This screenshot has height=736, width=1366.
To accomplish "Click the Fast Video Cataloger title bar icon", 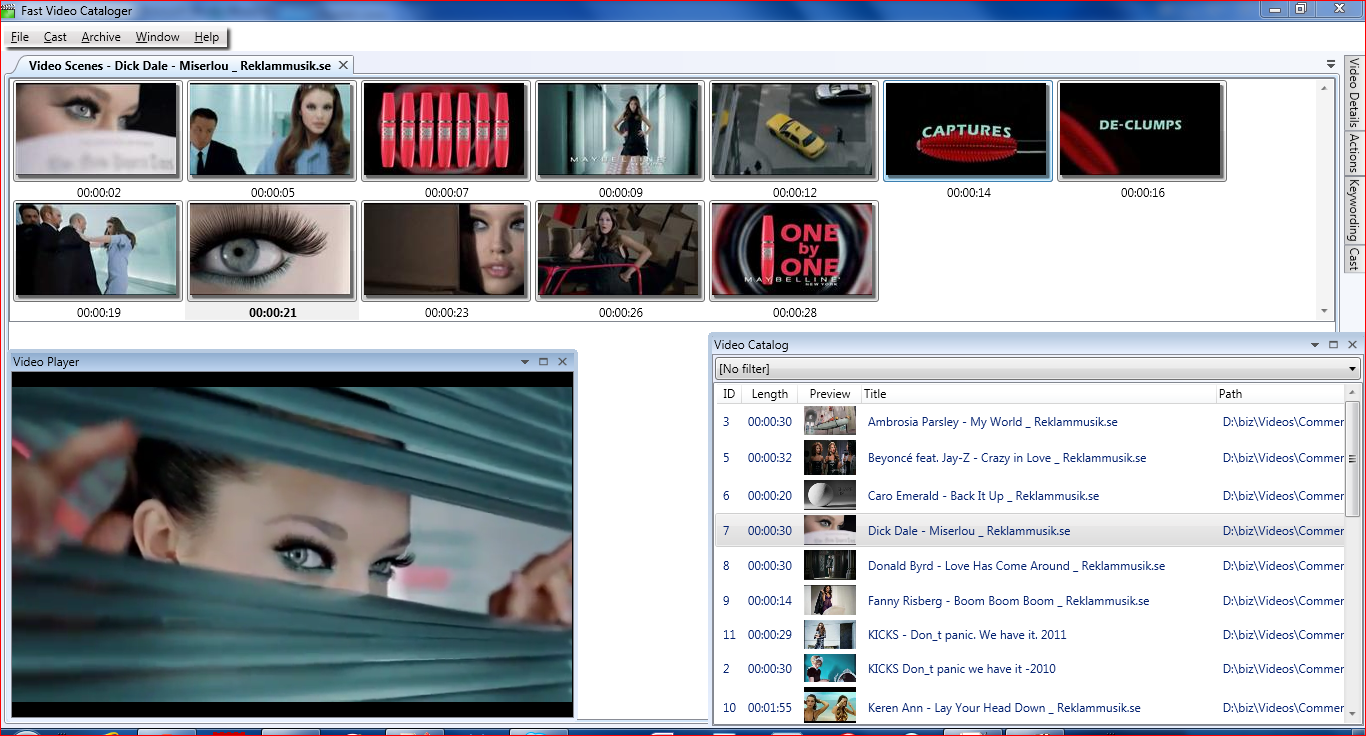I will [x=9, y=11].
